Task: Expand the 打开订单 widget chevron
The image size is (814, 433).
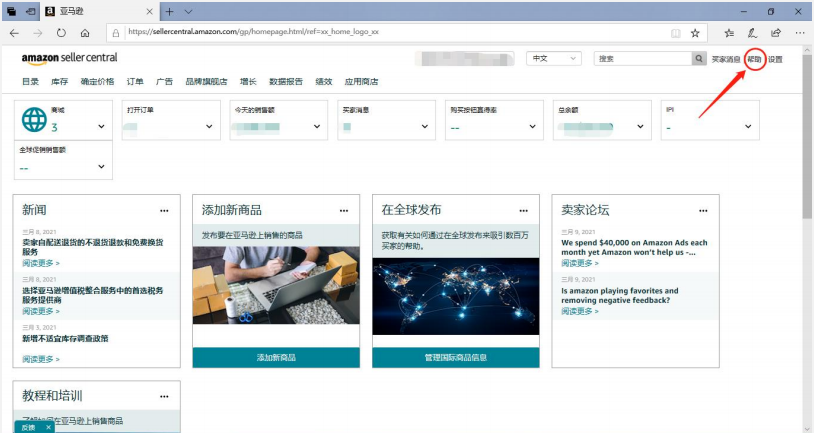Action: click(x=209, y=126)
